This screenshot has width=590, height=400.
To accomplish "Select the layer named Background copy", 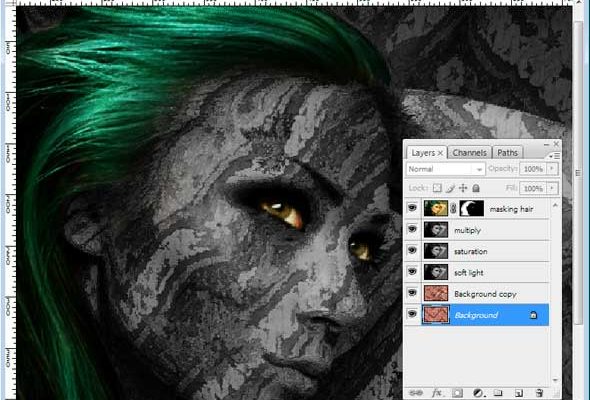I will coord(485,294).
